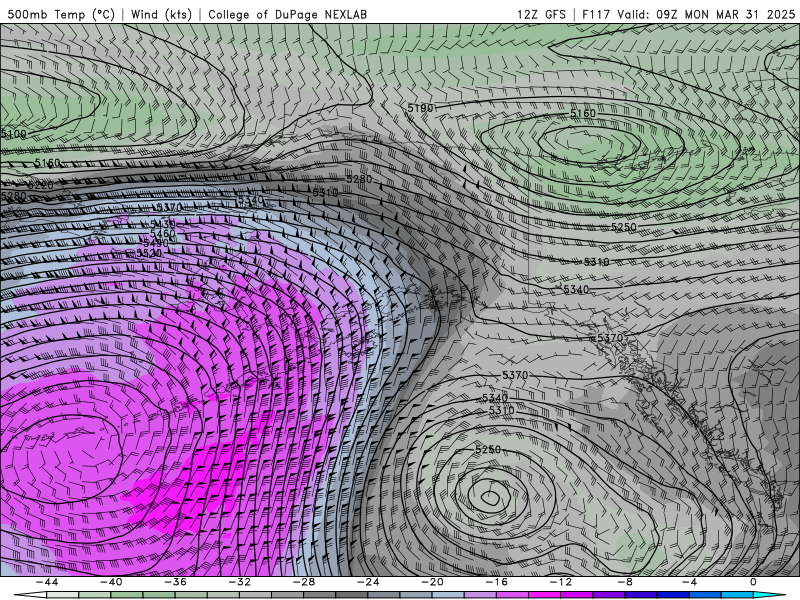Click the -20 colorbar tick label

click(x=432, y=582)
